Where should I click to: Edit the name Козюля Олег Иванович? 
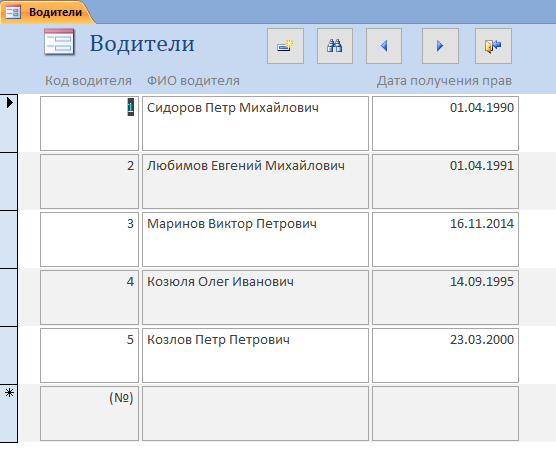[255, 298]
